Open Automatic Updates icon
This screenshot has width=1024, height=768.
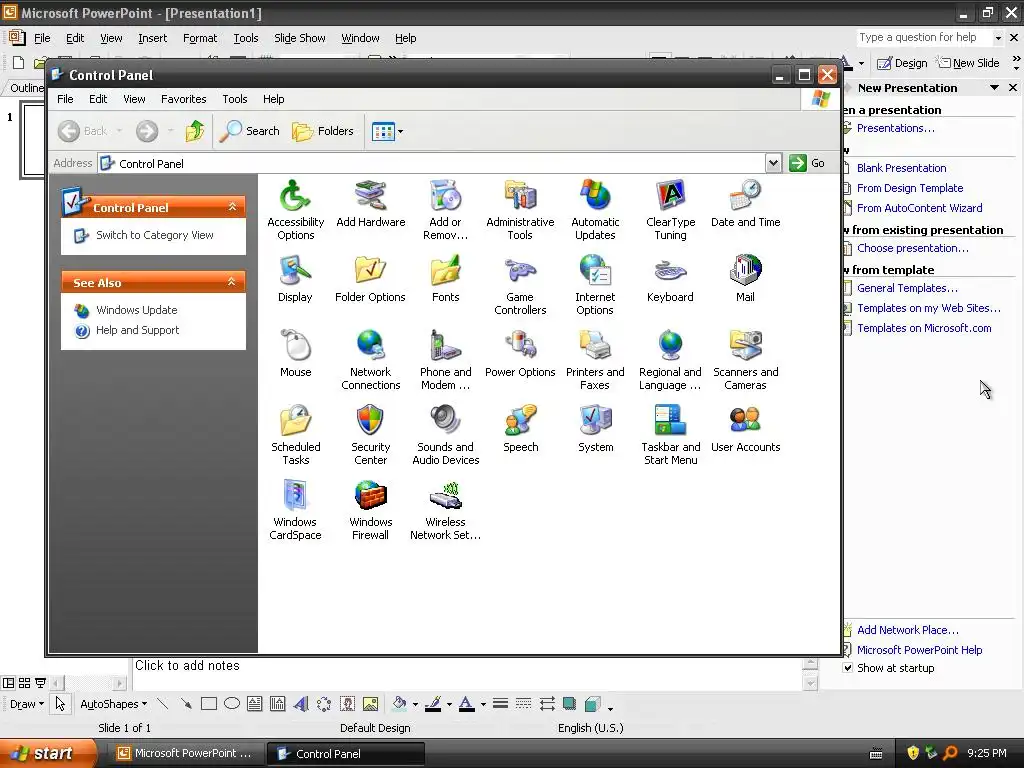point(595,209)
